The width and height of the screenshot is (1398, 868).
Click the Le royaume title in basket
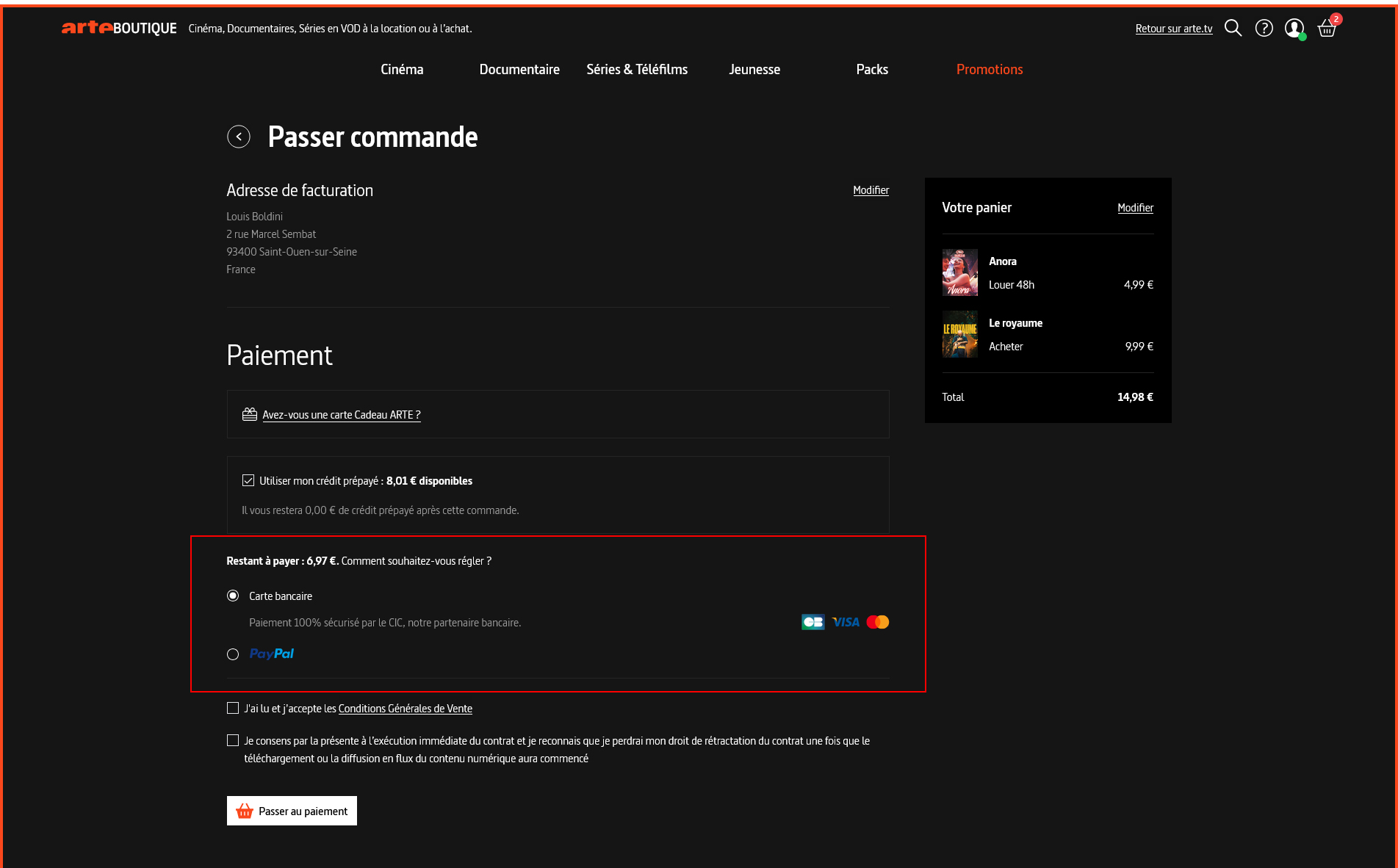click(x=1015, y=323)
